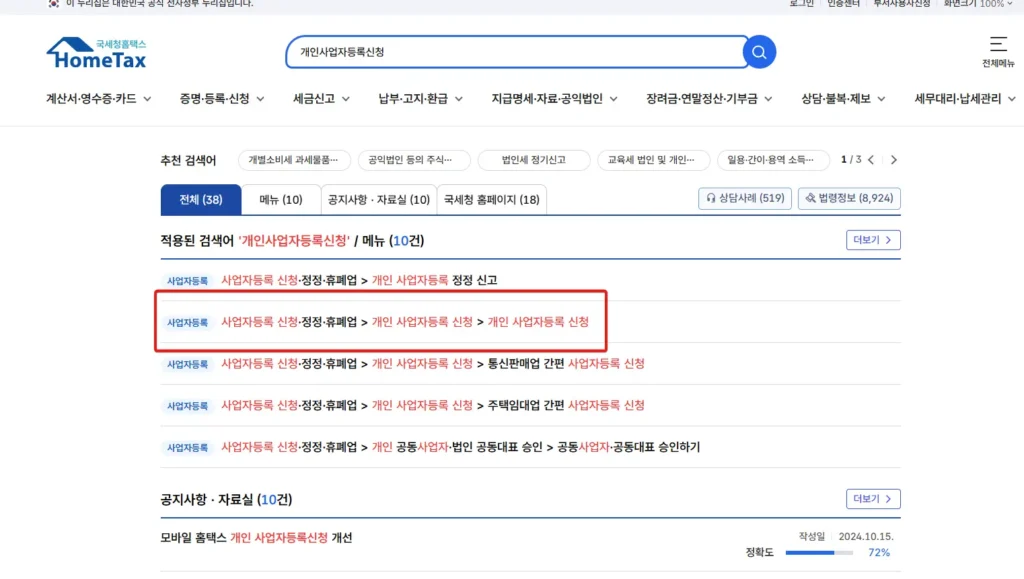Open notice 모바일 홈택스 개인 사업자등록신청 개선

[x=256, y=538]
